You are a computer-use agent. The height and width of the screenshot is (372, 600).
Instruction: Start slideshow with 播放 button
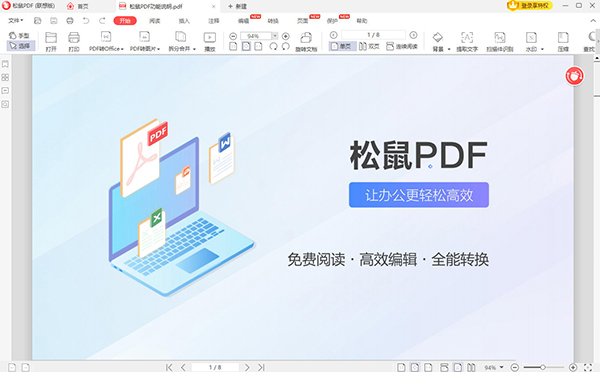210,41
